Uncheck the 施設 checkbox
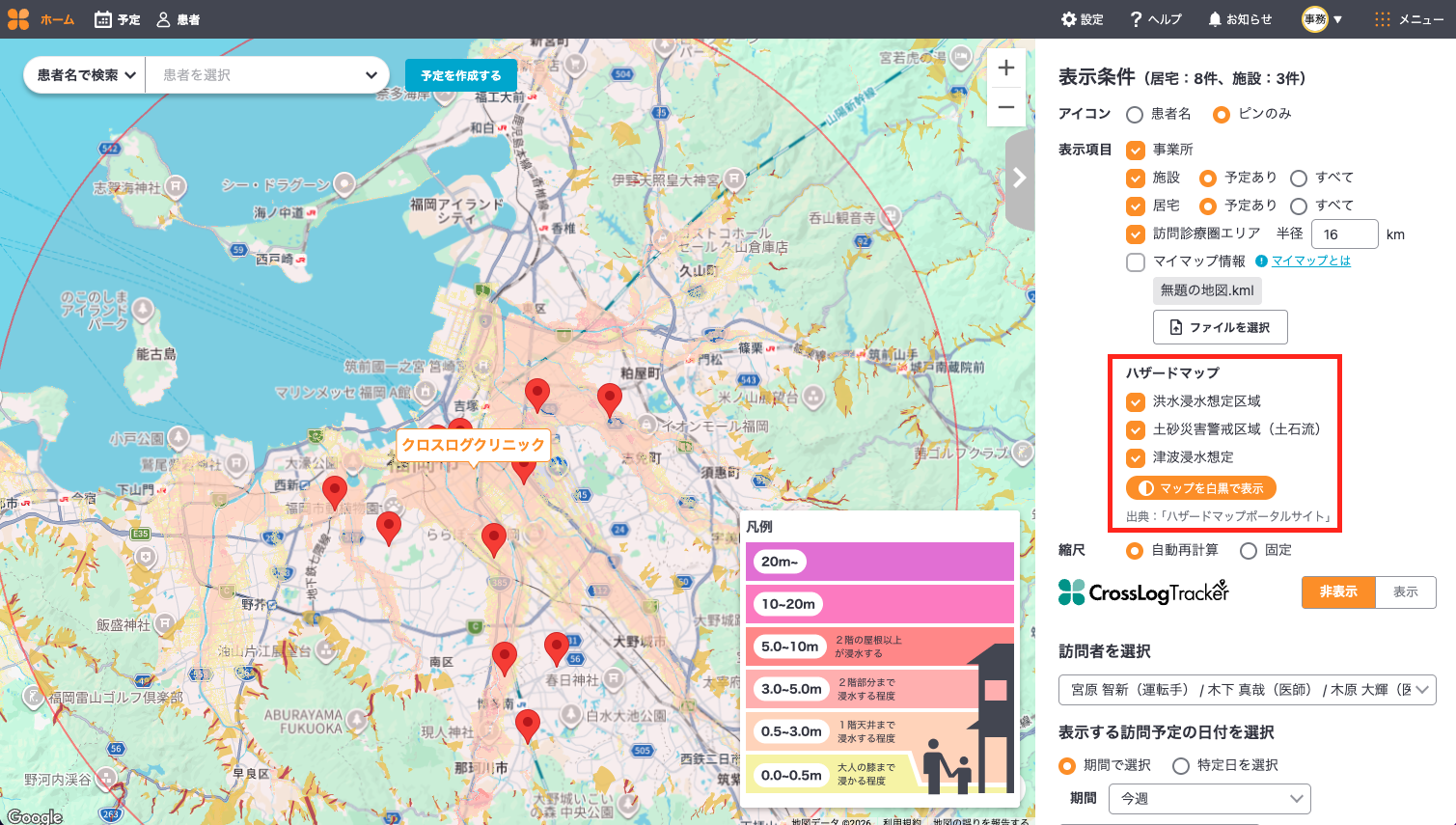The width and height of the screenshot is (1456, 825). [1136, 179]
